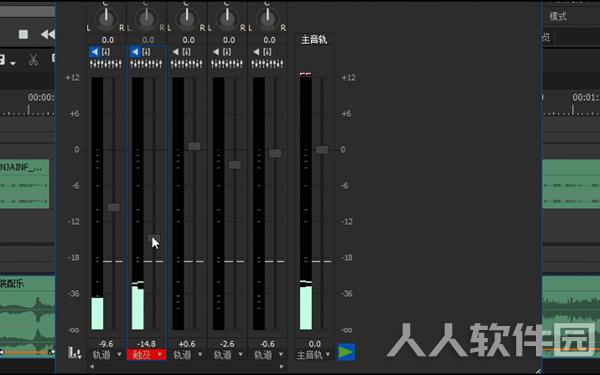Screen dimensions: 600x375
Task: Click bracketed arrow icon on -9.6 track
Action: (x=106, y=52)
